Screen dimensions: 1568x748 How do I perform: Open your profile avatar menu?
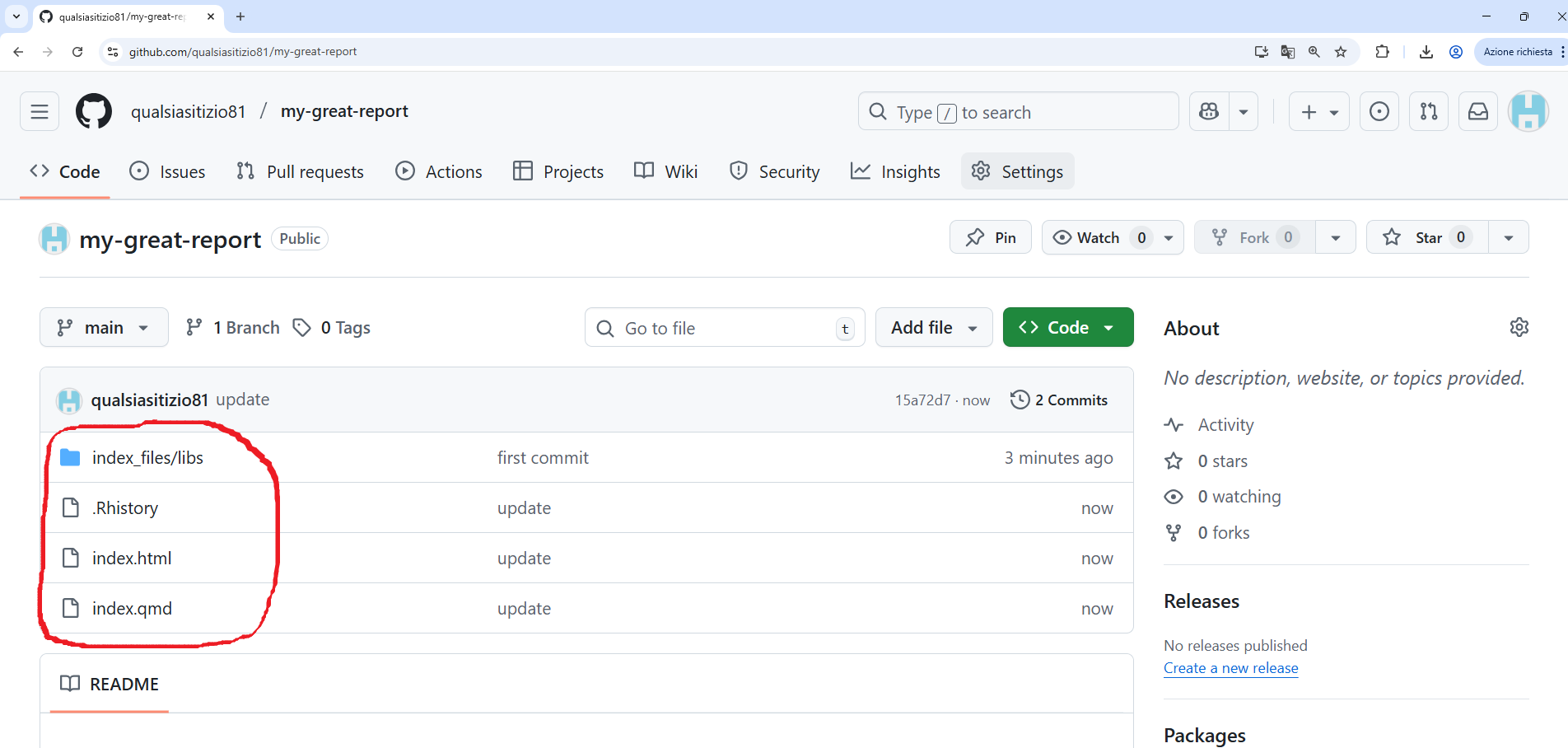point(1528,111)
